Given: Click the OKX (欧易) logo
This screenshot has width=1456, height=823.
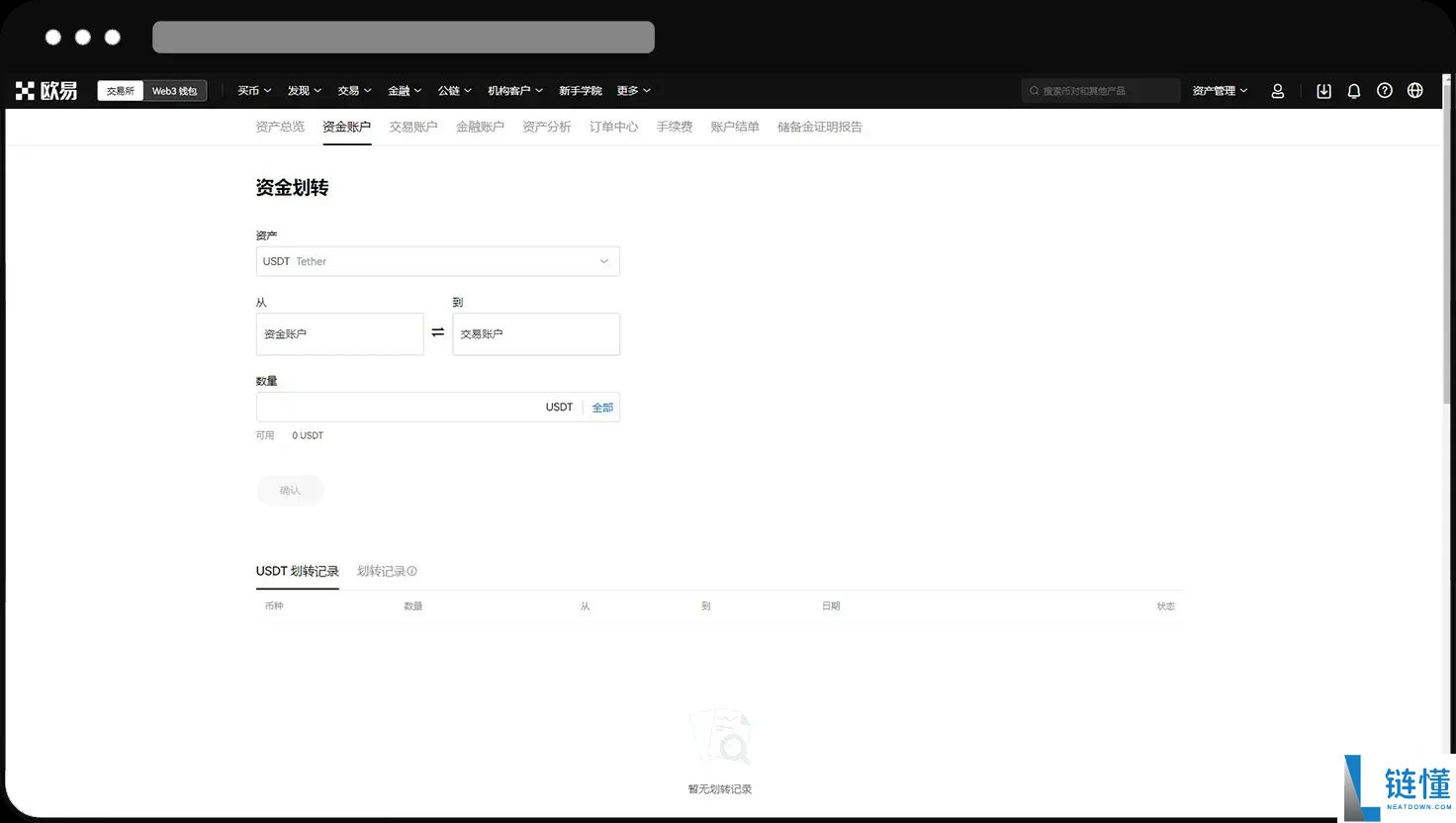Looking at the screenshot, I should [x=45, y=90].
